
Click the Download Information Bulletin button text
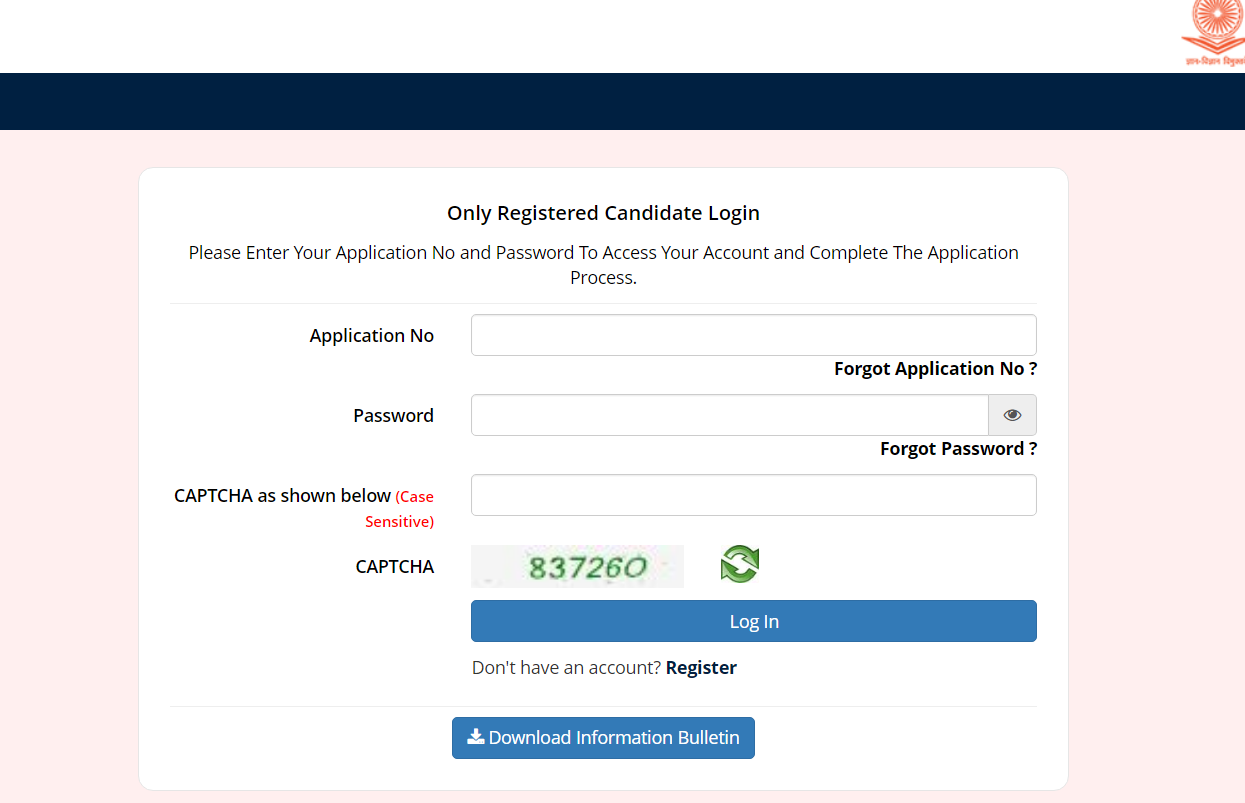(x=614, y=738)
